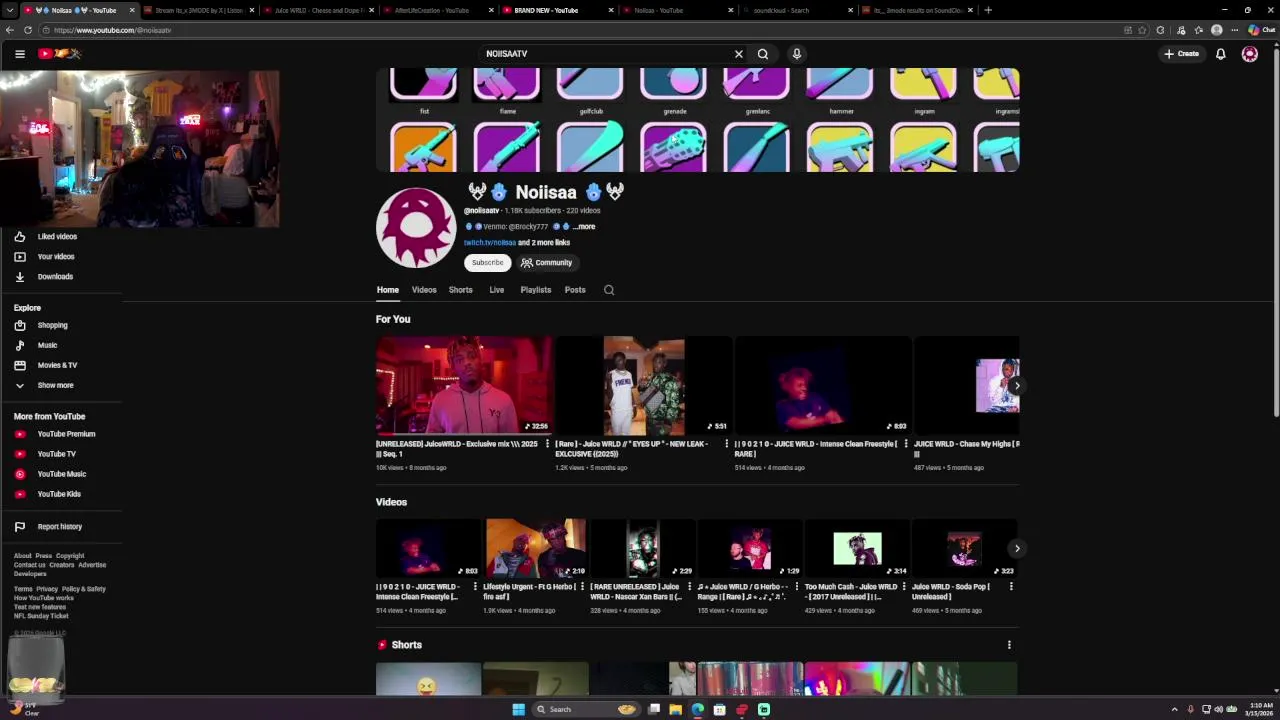1280x720 pixels.
Task: Open Nascar Xan Bars video title
Action: (x=636, y=592)
